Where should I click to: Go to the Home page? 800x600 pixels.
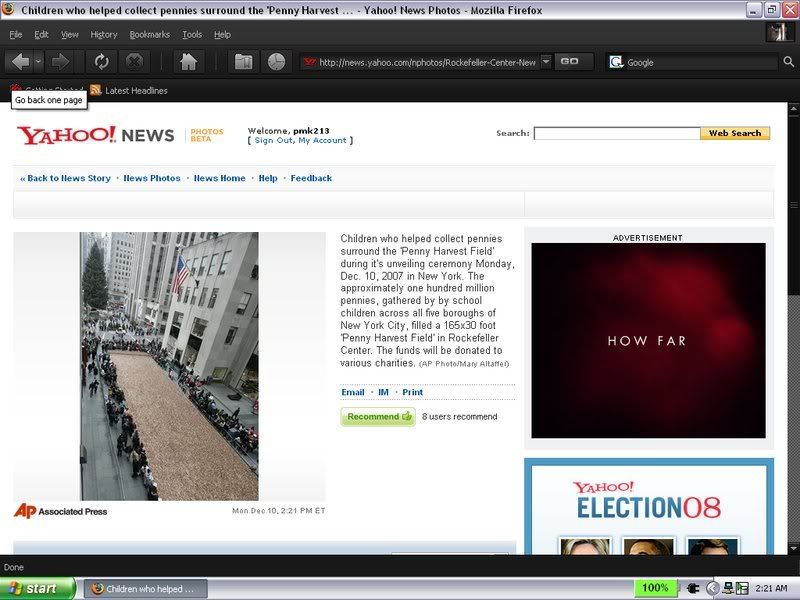[188, 62]
